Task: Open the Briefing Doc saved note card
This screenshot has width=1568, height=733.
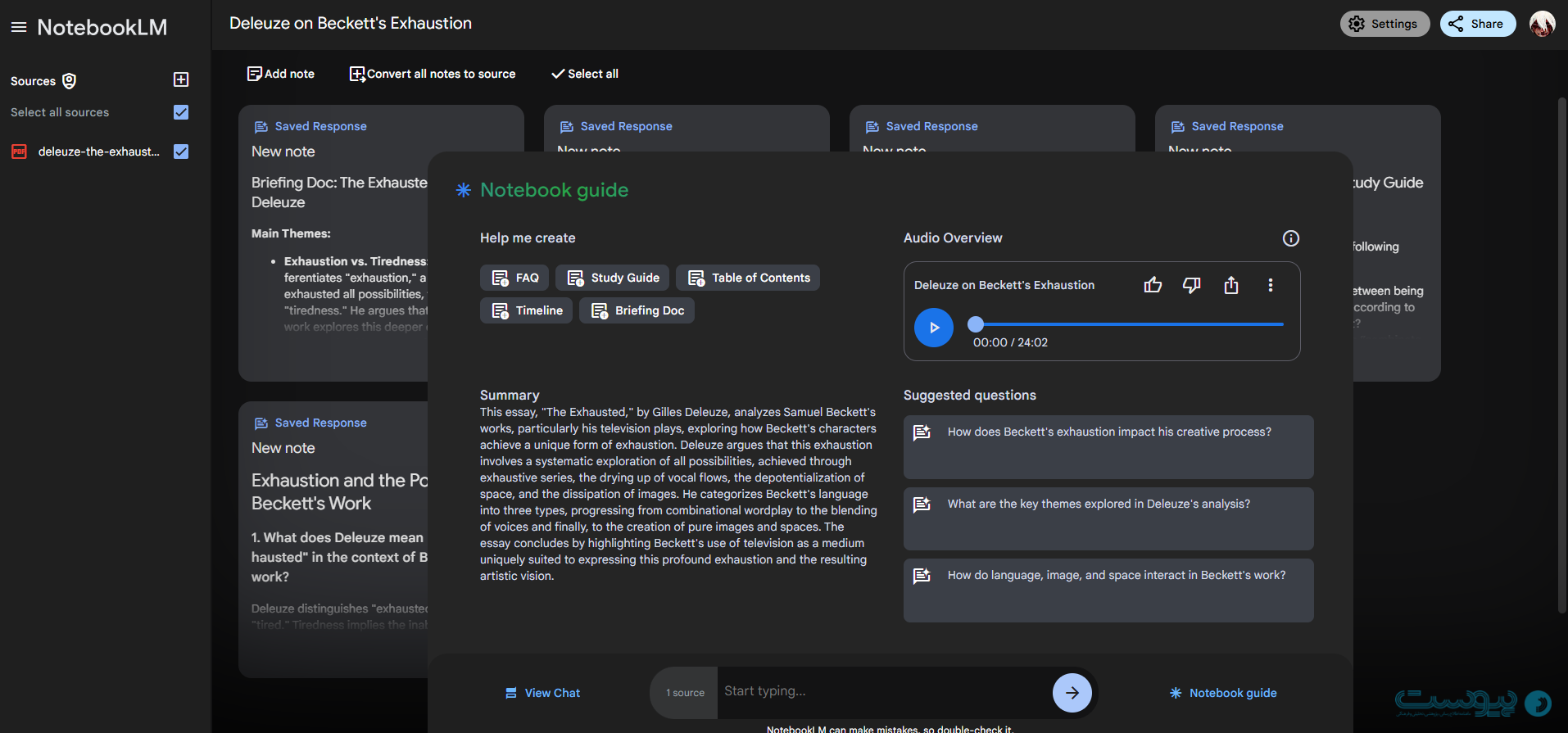Action: (x=333, y=243)
